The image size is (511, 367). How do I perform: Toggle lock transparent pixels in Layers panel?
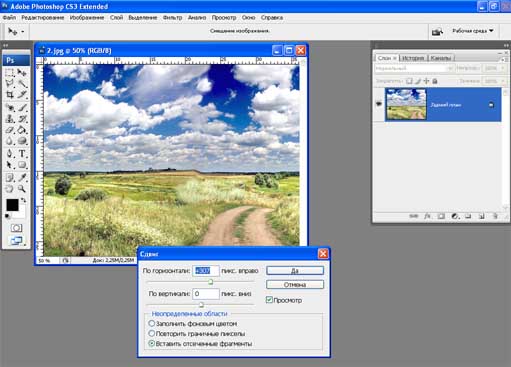point(409,81)
